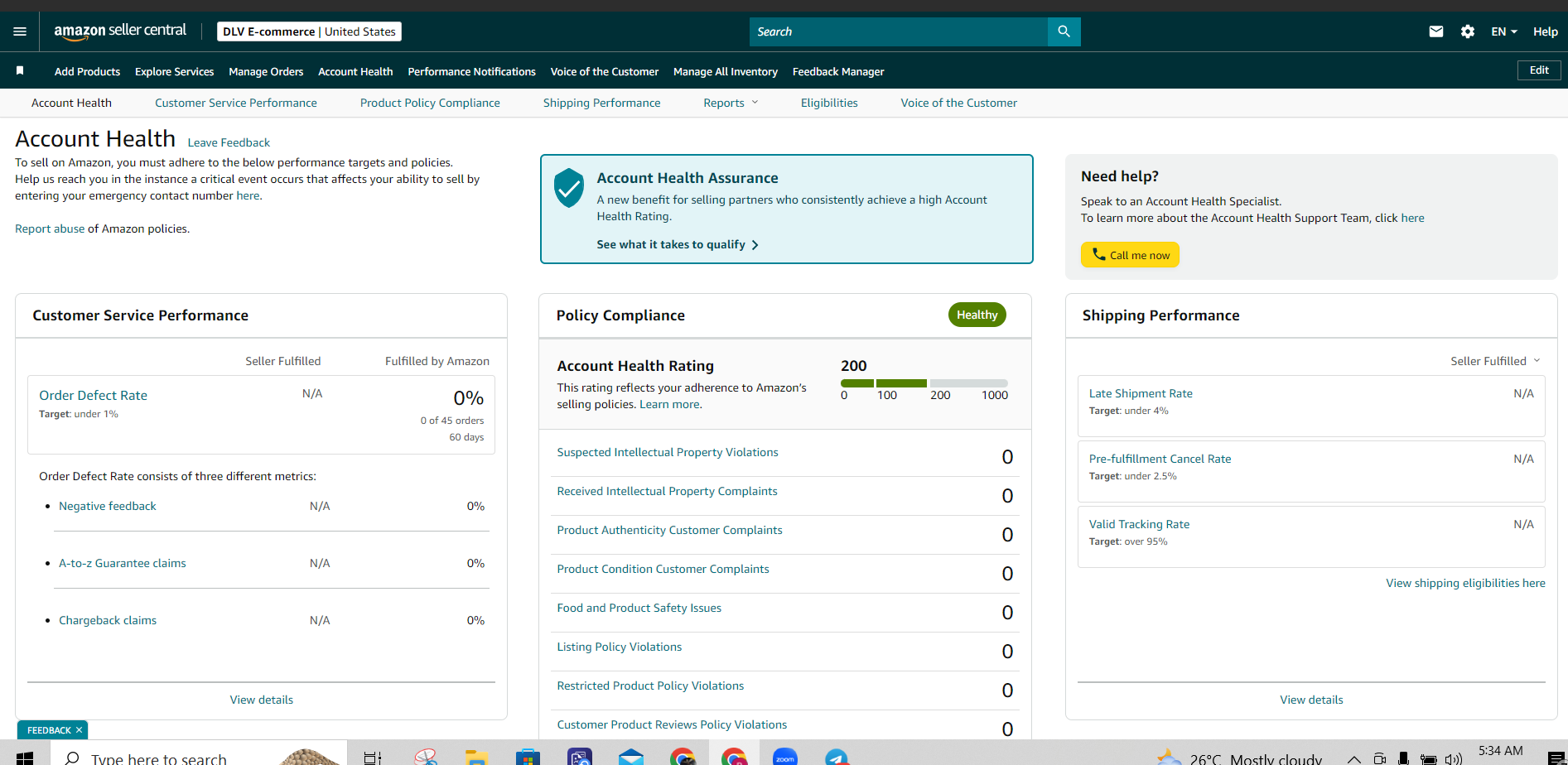Open the Seller Fulfilled dropdown in Shipping Performance
1568x765 pixels.
coord(1495,361)
